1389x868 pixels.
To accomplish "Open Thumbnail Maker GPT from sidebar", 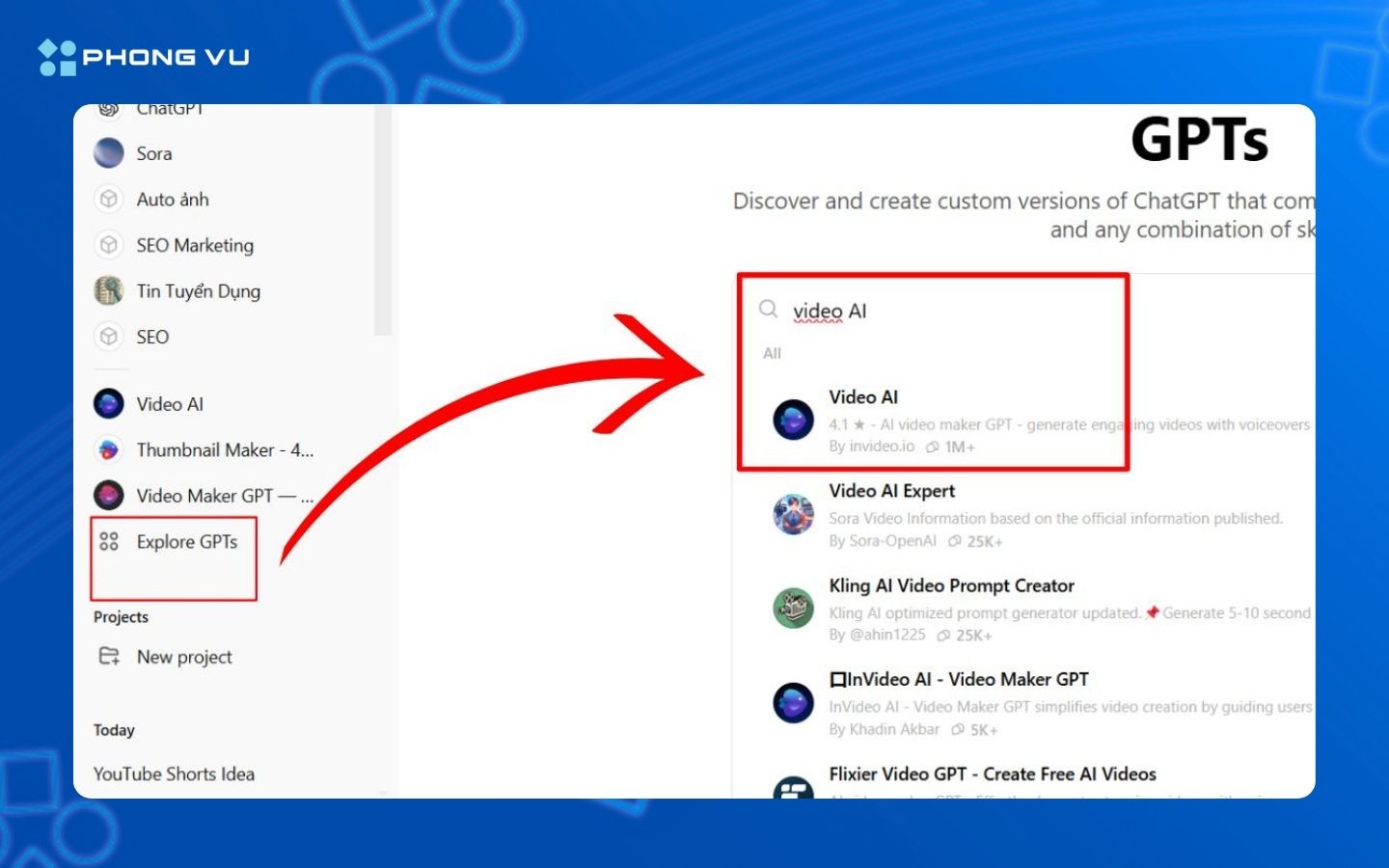I will [224, 450].
